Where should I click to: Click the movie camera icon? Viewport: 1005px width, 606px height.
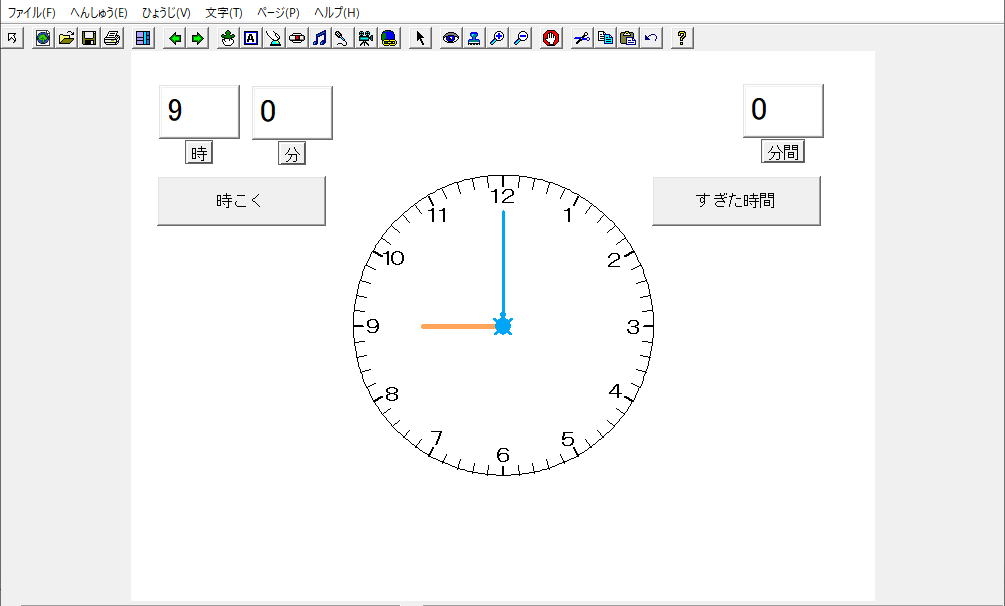tap(366, 38)
